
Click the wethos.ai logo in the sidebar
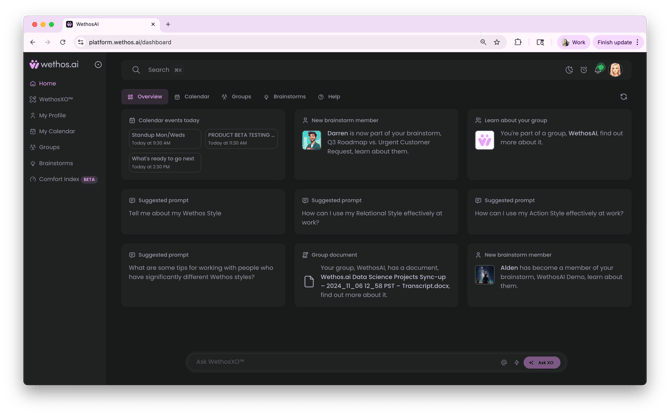(x=54, y=64)
